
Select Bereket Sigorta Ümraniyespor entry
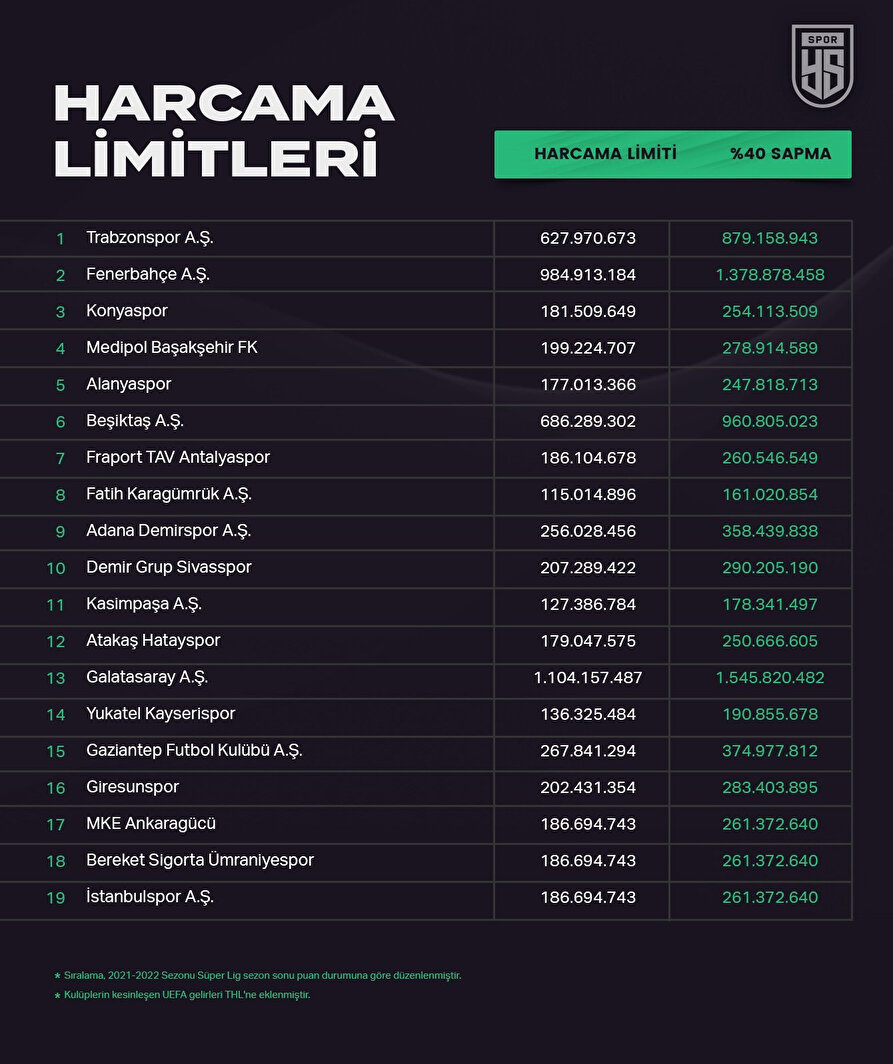coord(200,860)
